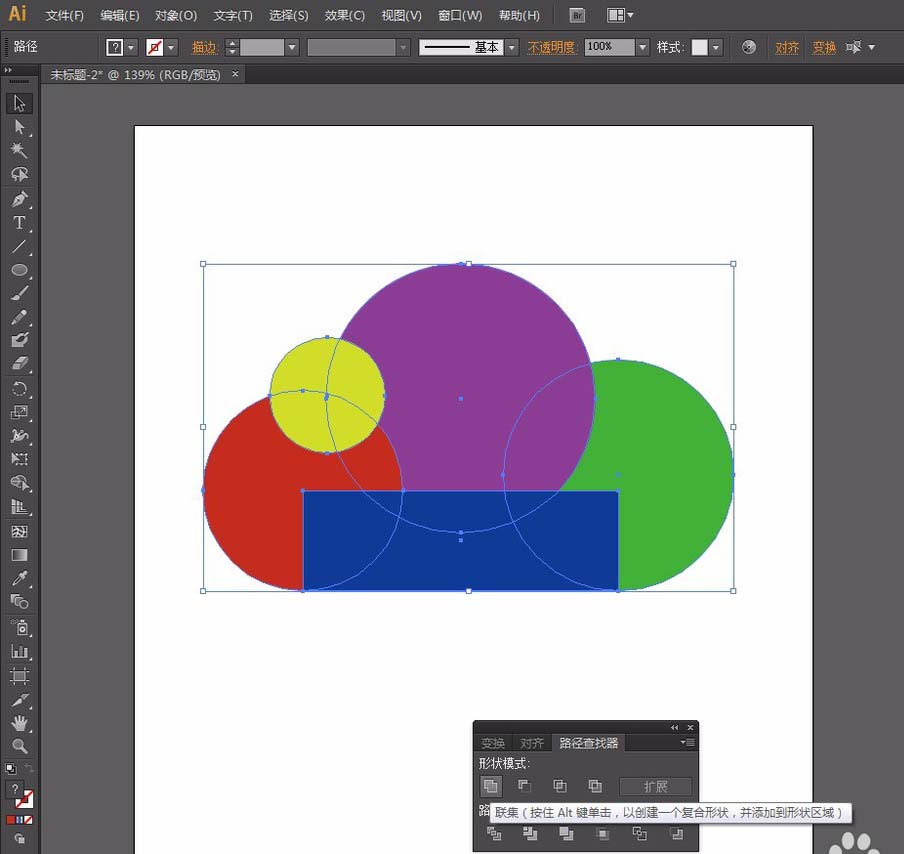Select the Hand tool

(20, 723)
